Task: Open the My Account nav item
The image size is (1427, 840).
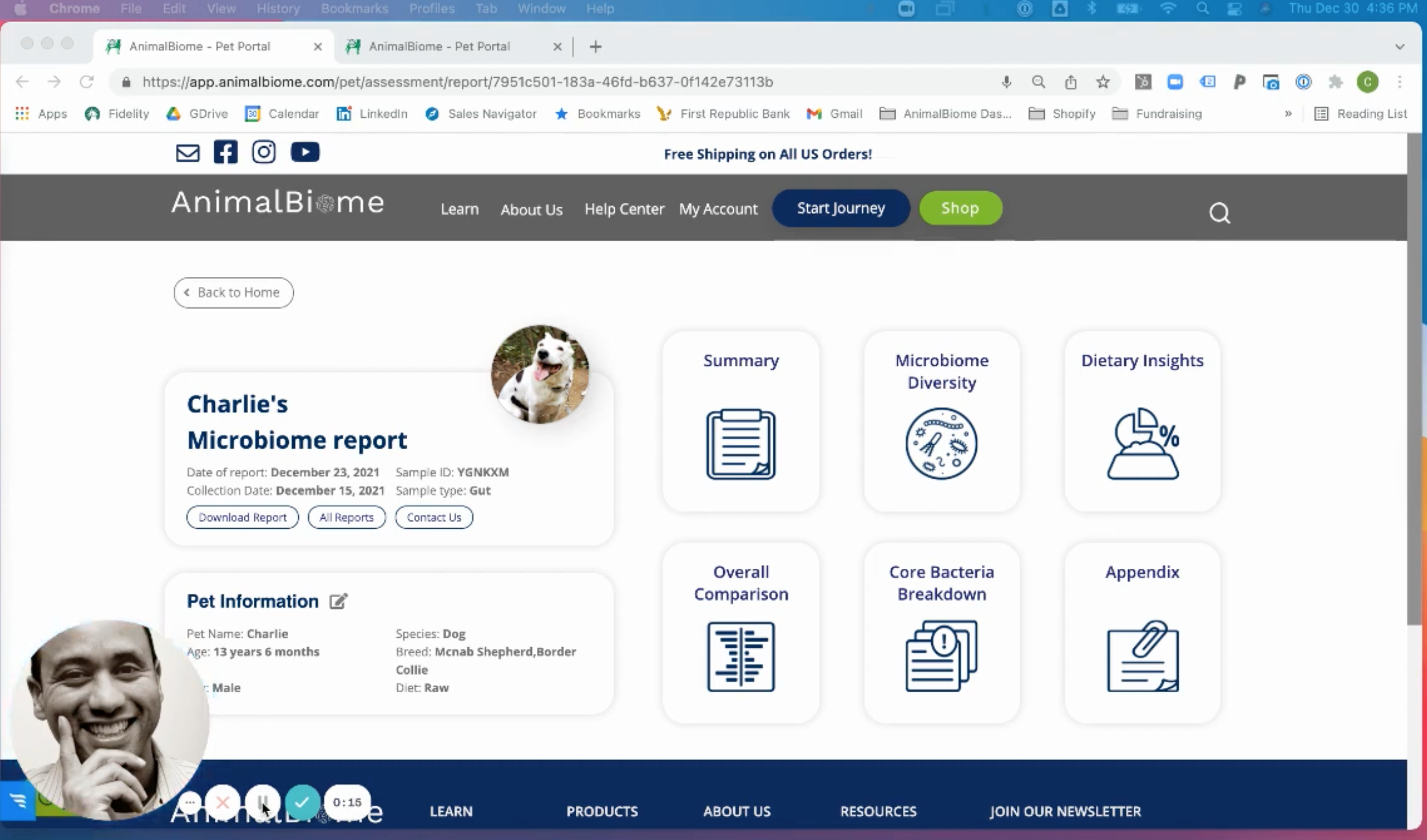Action: pyautogui.click(x=718, y=209)
